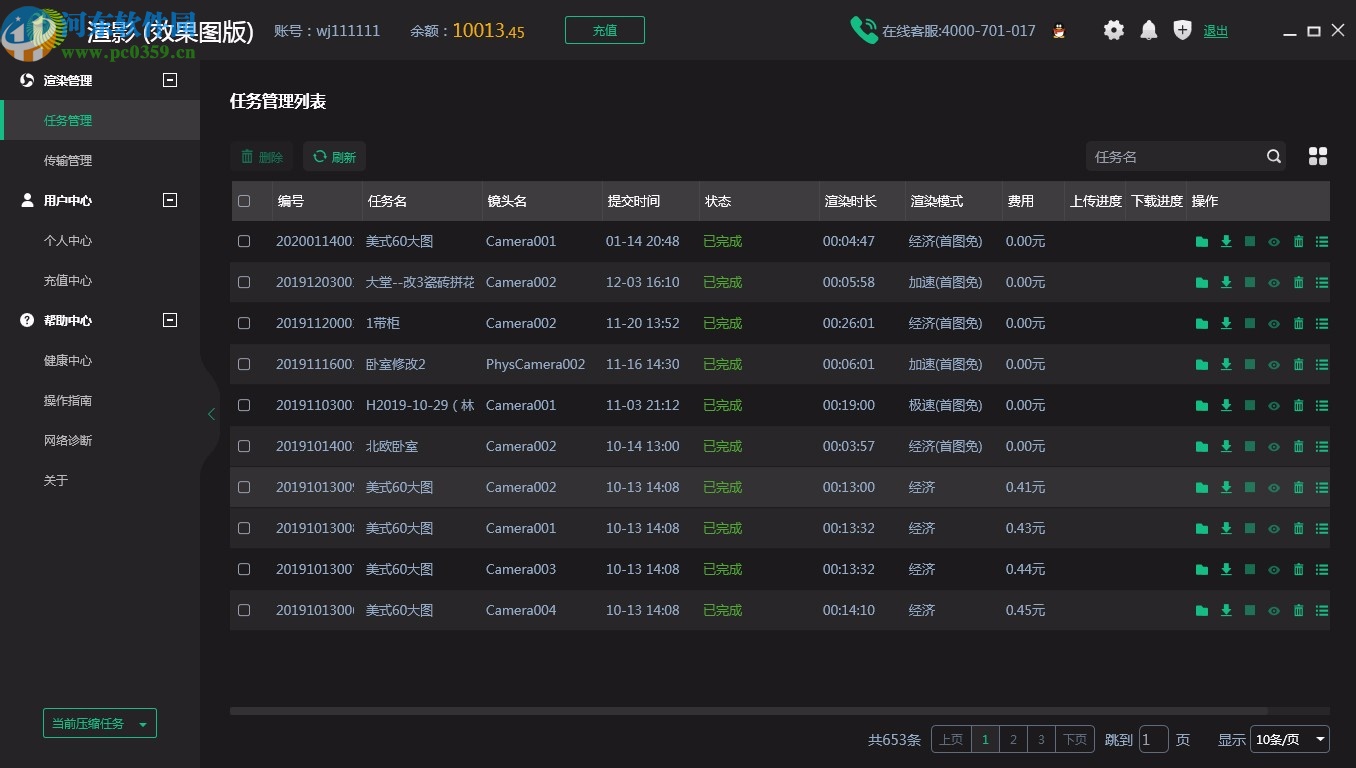The height and width of the screenshot is (768, 1356).
Task: Click the QQ penguin customer service icon
Action: tap(1059, 31)
